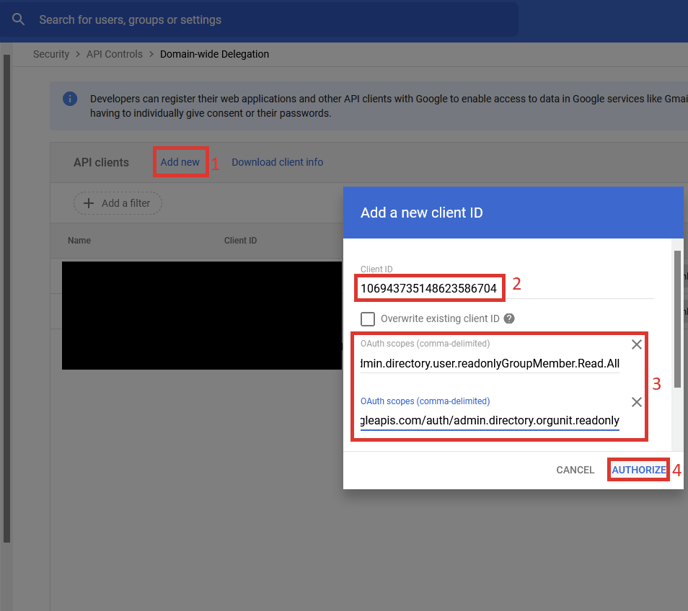
Task: Click the blue info icon in banner
Action: 70,99
